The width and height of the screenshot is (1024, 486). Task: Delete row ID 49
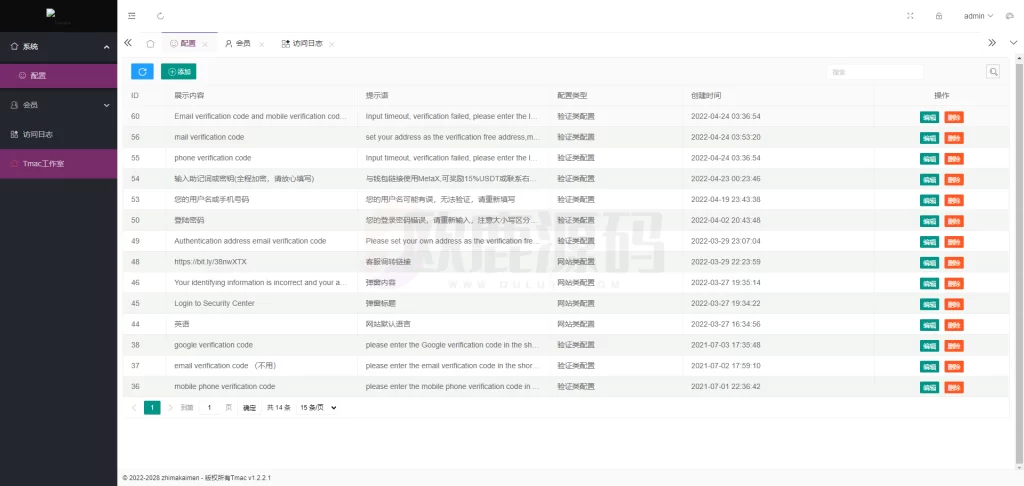coord(954,242)
